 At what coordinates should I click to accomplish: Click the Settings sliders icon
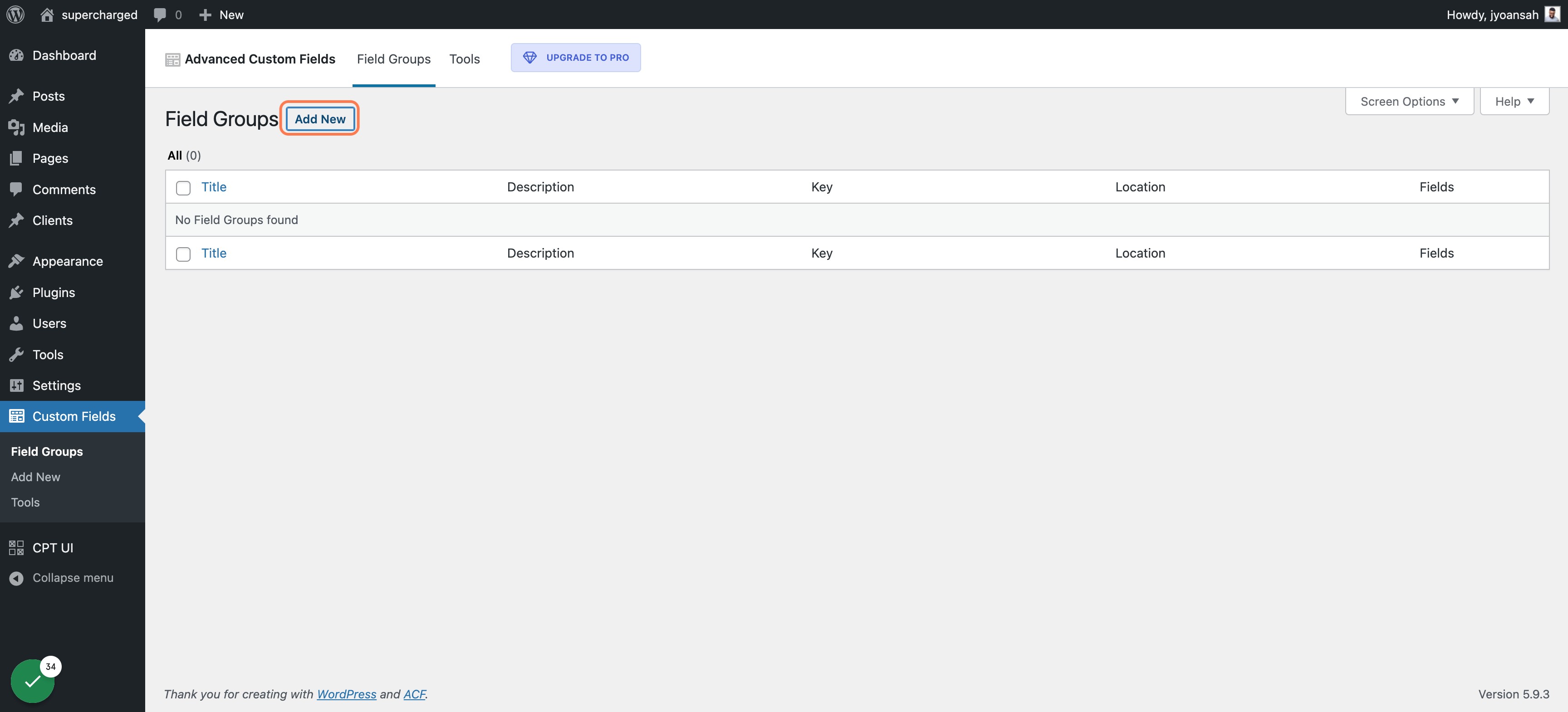coord(16,385)
